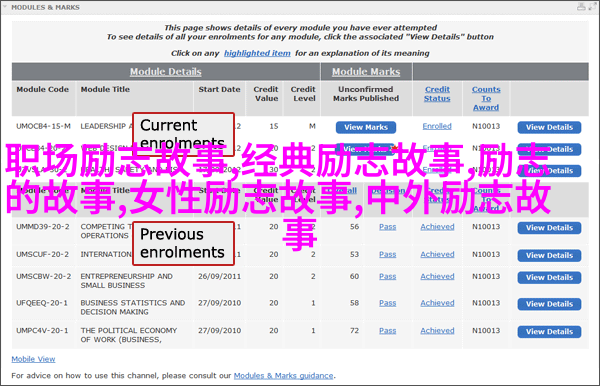
Task: Click View Details for UMPC4V-20-1
Action: tap(549, 332)
